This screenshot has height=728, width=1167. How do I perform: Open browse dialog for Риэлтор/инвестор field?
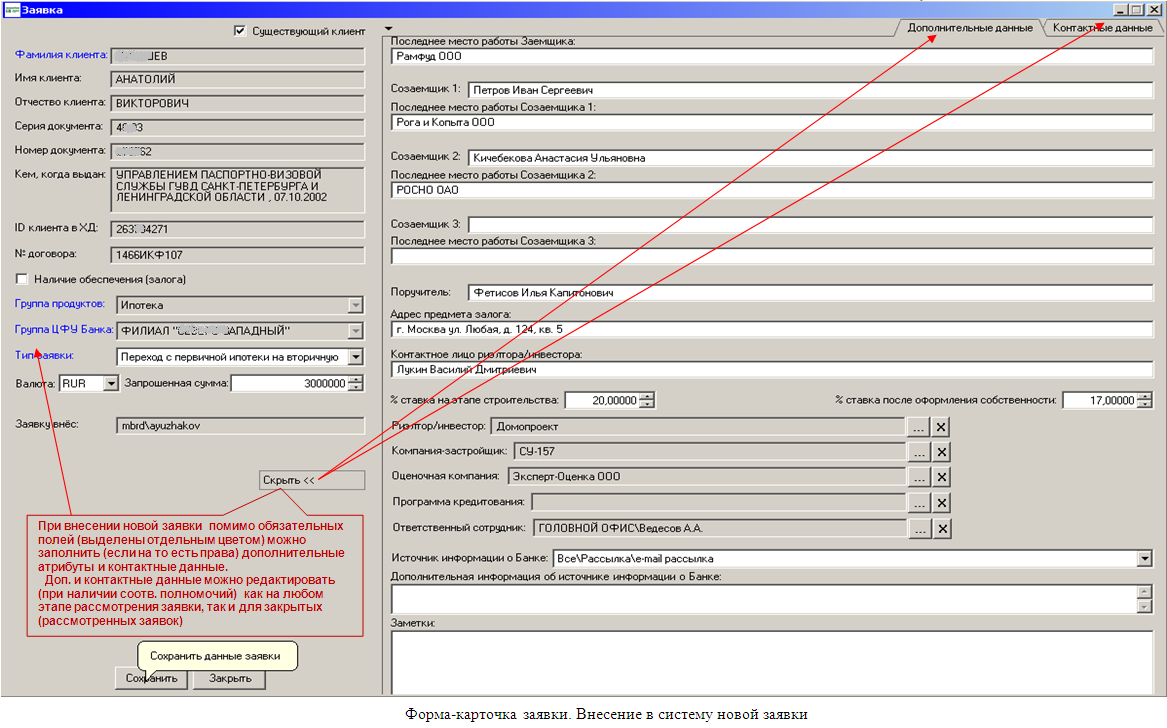[918, 427]
